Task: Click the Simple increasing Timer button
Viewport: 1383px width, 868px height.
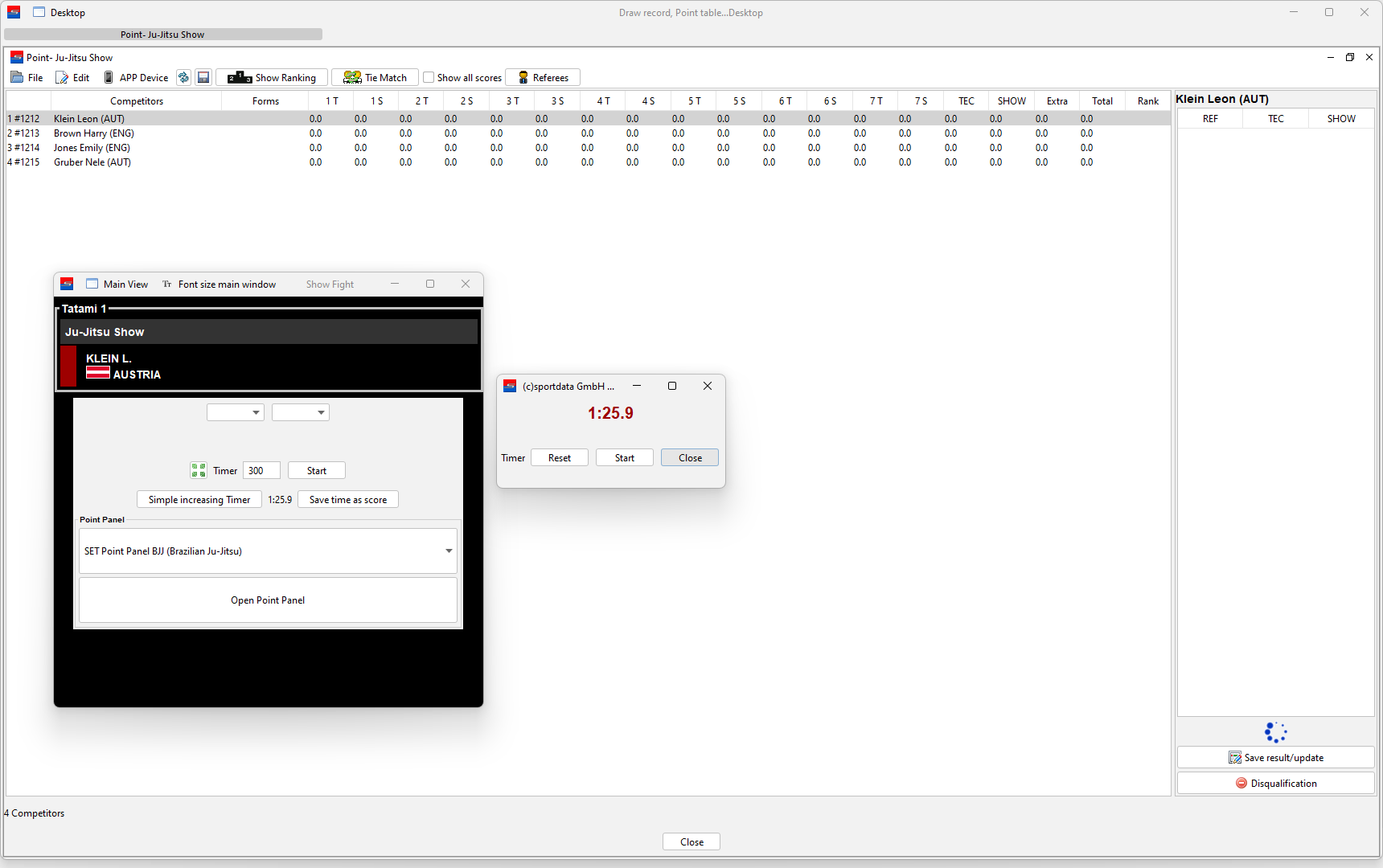Action: point(199,499)
